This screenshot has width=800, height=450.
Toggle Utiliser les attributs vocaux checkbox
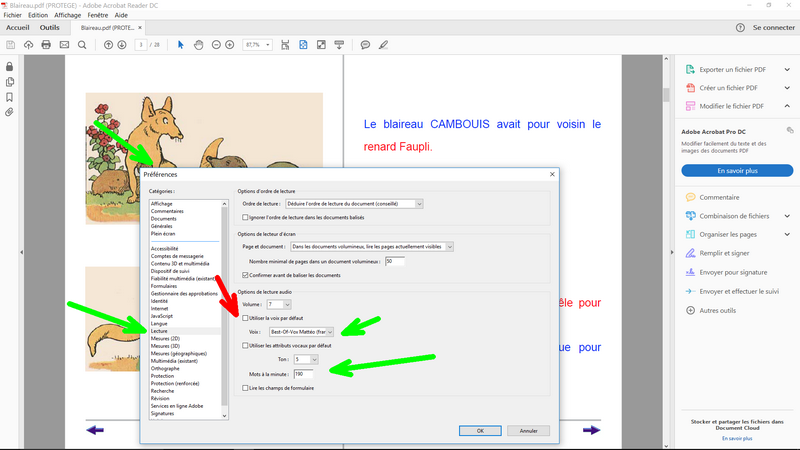click(245, 345)
